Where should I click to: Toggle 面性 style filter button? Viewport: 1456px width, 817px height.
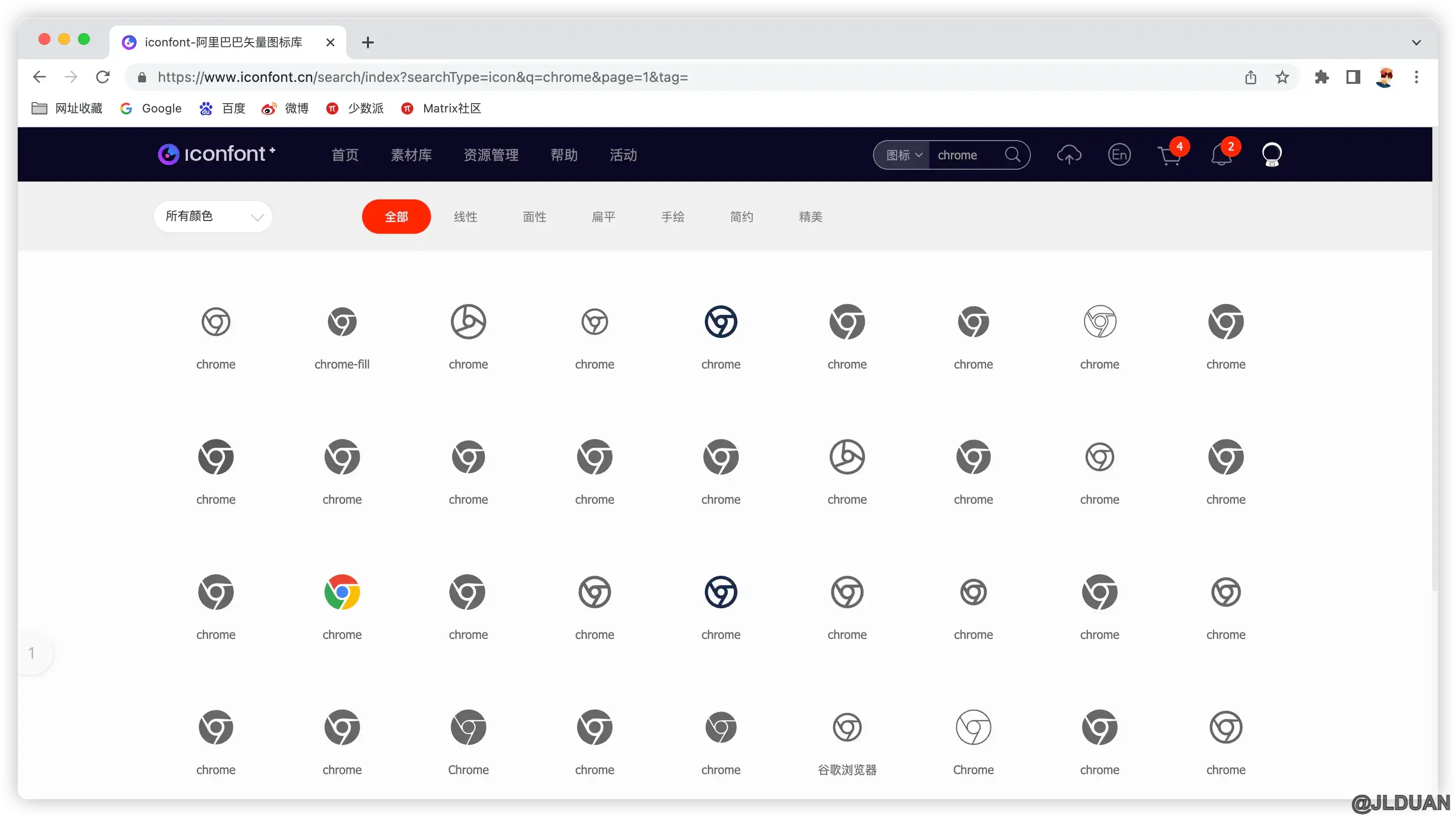click(x=534, y=216)
